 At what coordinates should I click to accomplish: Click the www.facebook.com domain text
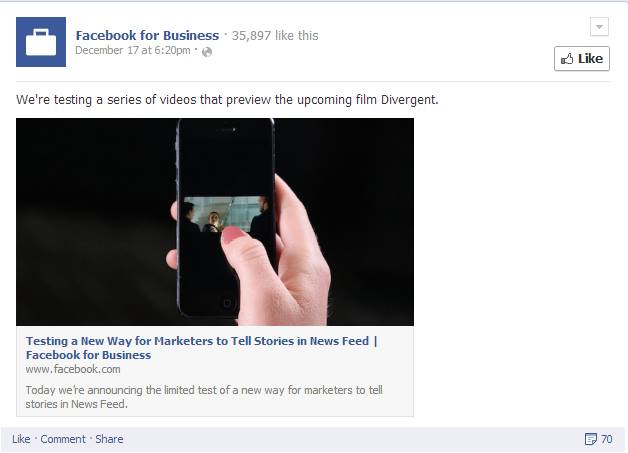click(x=73, y=369)
